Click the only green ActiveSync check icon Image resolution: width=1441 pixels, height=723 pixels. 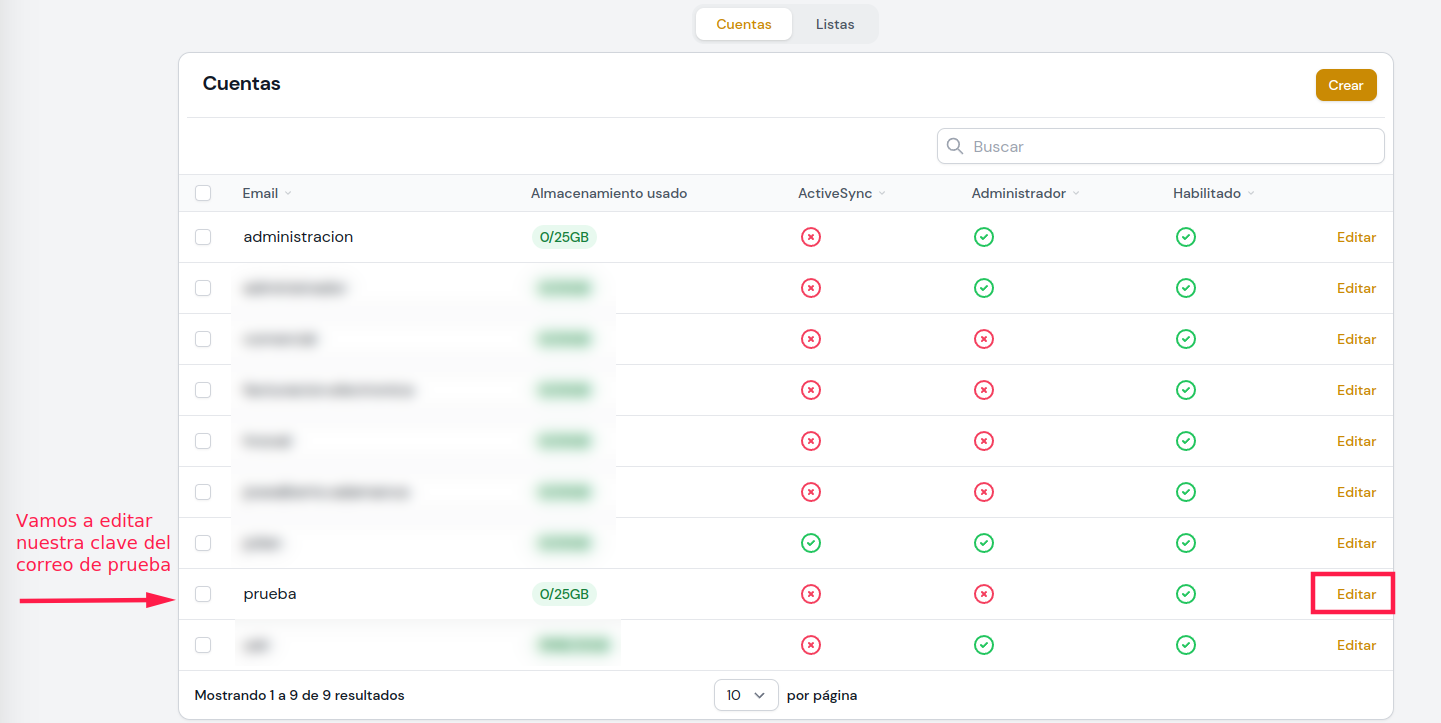pos(811,543)
